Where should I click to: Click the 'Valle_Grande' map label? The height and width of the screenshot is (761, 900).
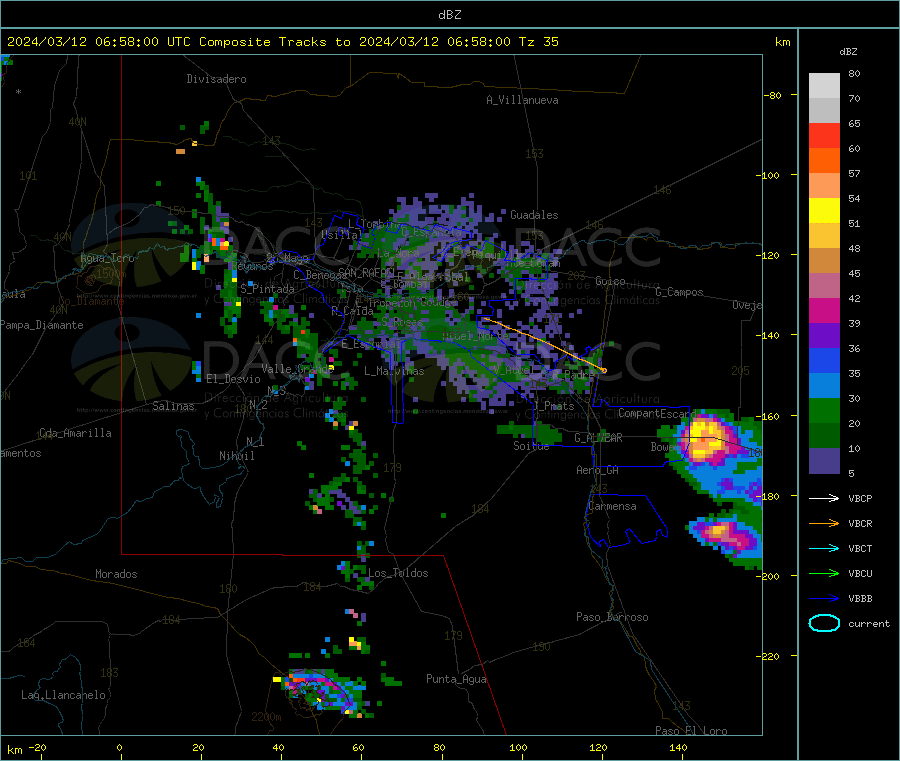[297, 369]
